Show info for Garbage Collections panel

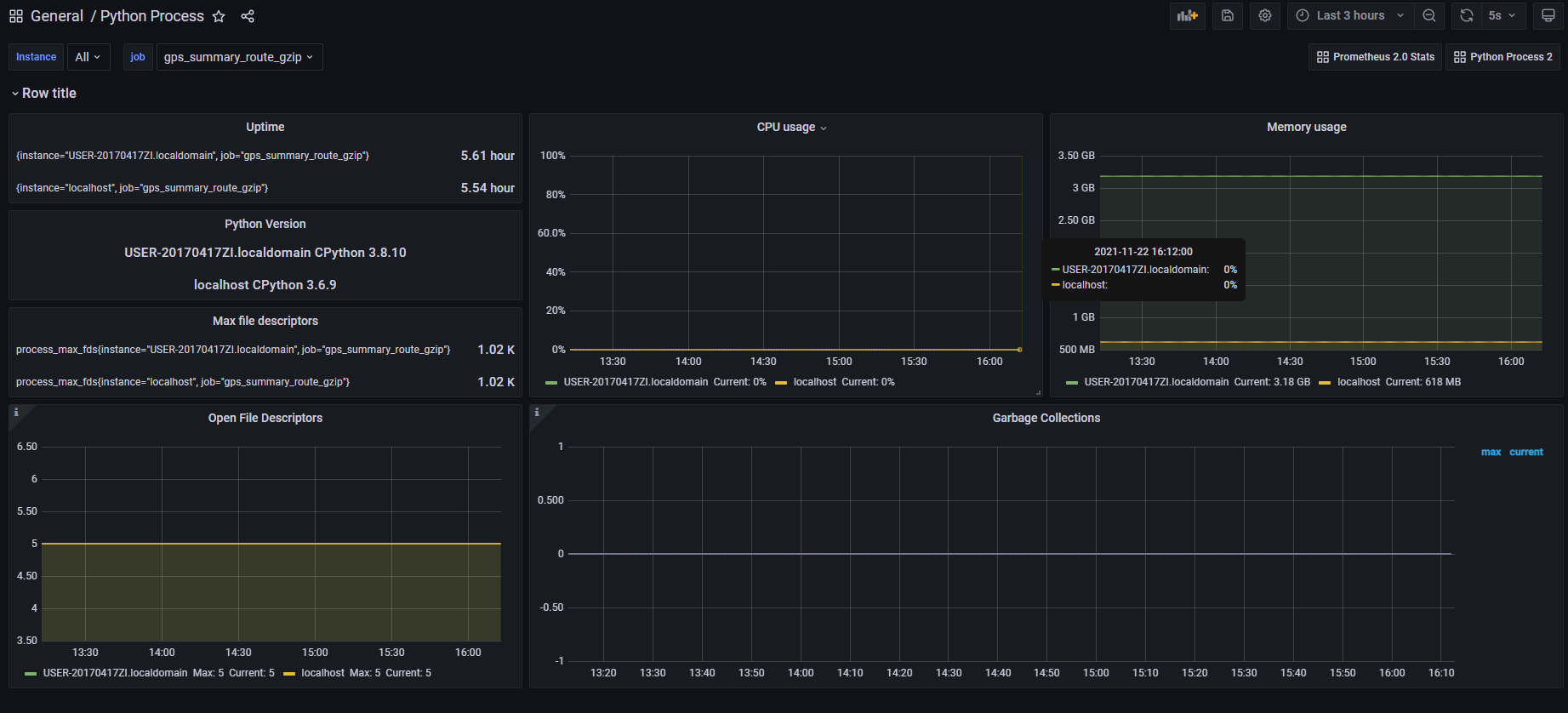537,413
